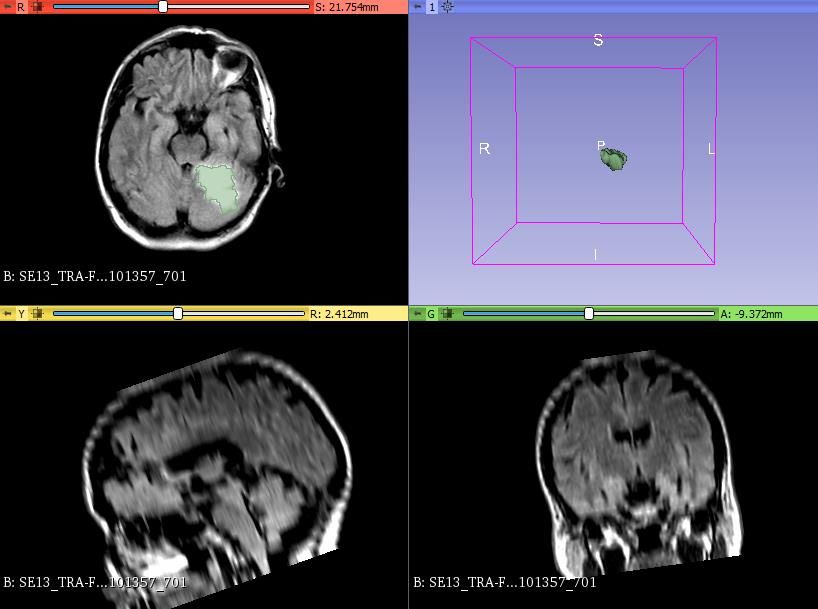Click the green coronal slice offset slider handle
This screenshot has height=609, width=818.
click(589, 314)
